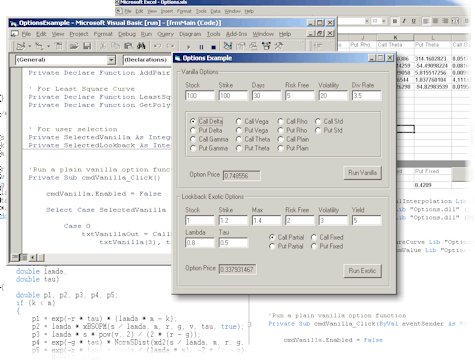Switch to Procedure View in code window
This screenshot has height=361, width=475.
coord(15,257)
